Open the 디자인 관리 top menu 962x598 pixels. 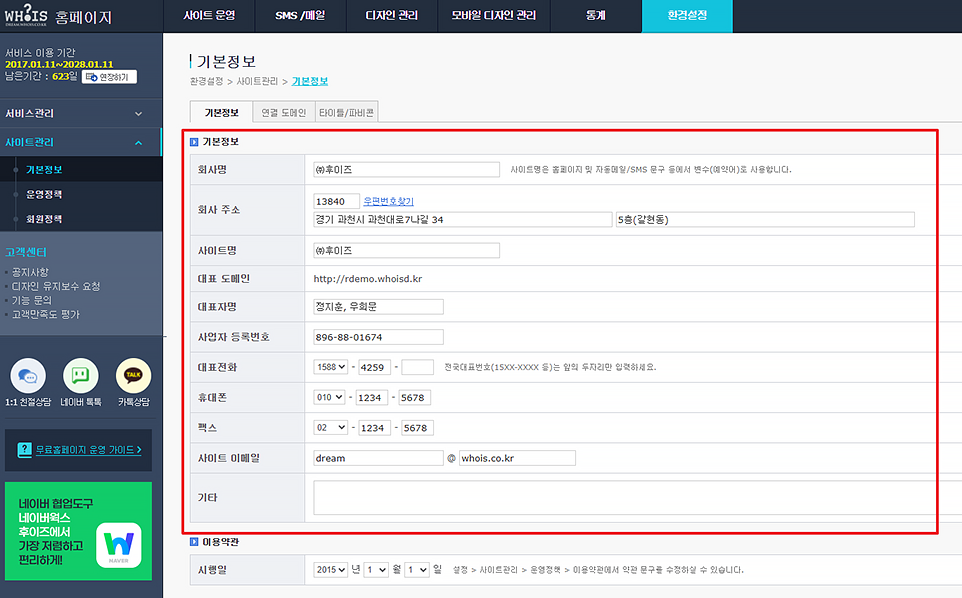click(392, 16)
